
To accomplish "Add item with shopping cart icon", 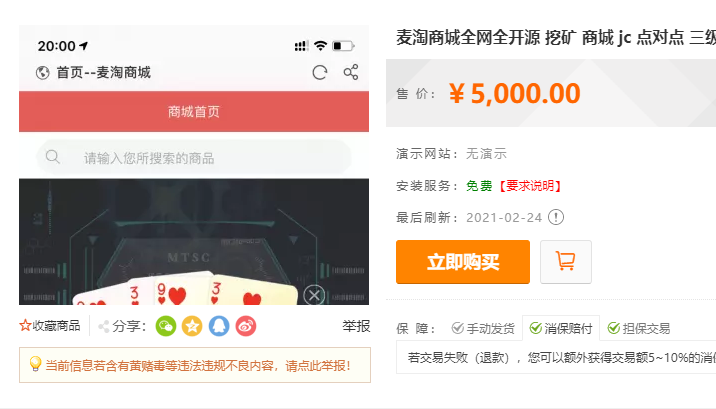I will pos(566,262).
